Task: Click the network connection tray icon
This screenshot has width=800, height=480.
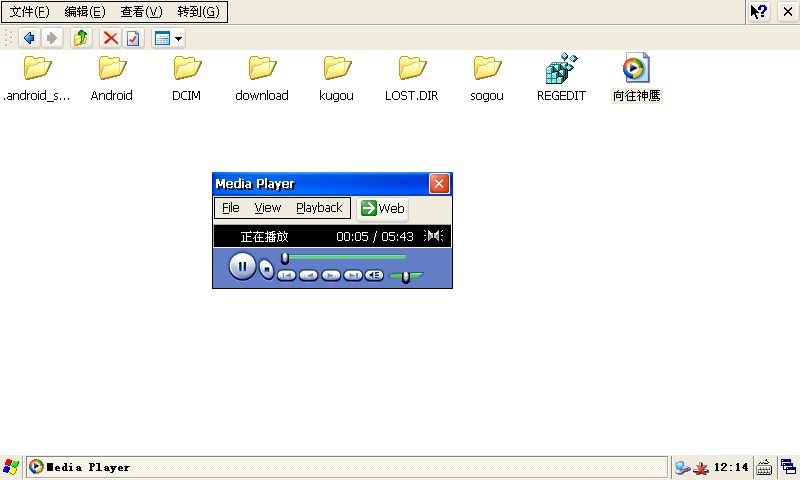Action: (x=682, y=467)
